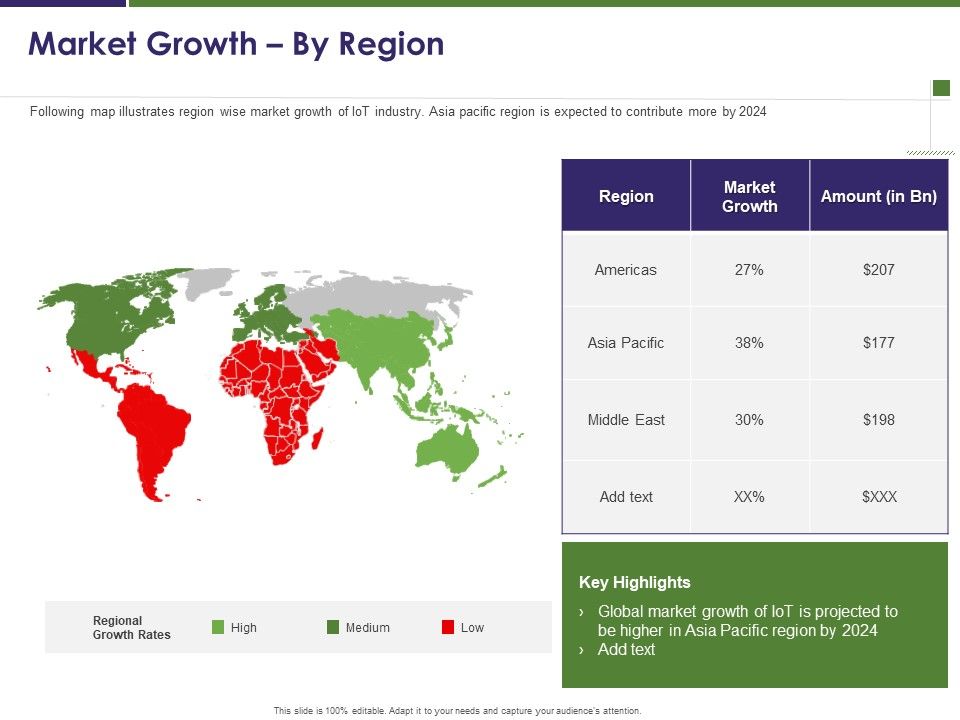Select the 'Market Growth – By Region' title
The height and width of the screenshot is (720, 960).
pos(236,44)
